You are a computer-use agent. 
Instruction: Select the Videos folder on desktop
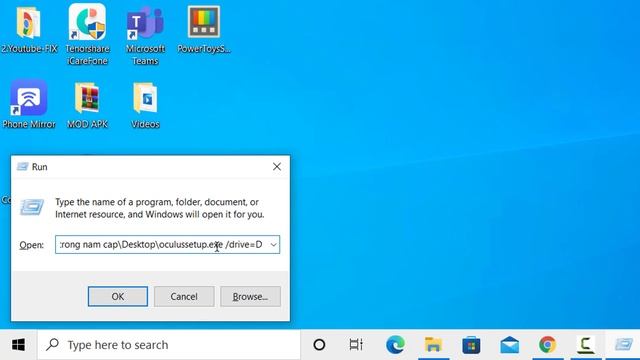coord(145,105)
